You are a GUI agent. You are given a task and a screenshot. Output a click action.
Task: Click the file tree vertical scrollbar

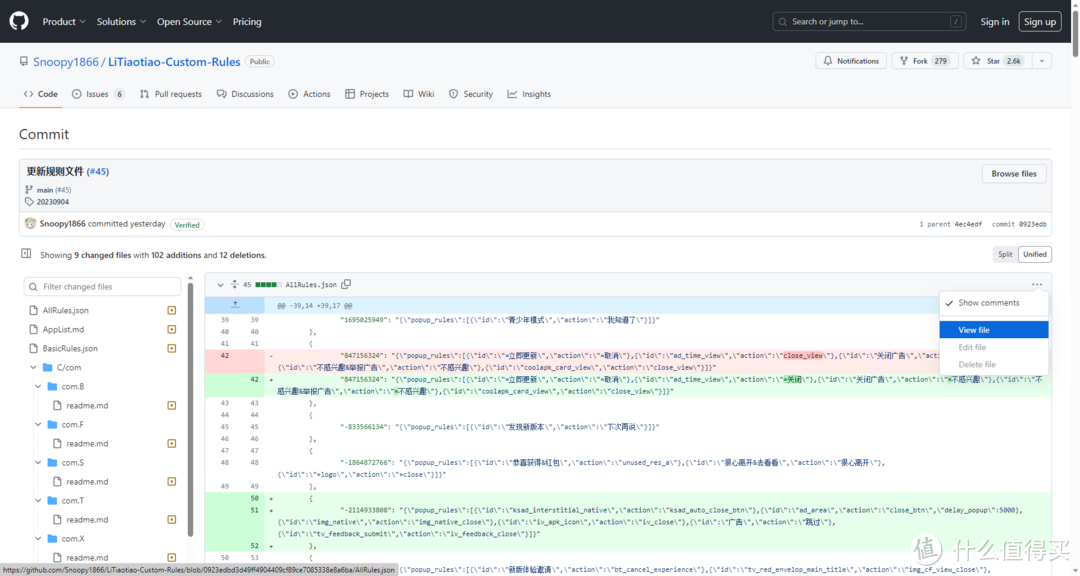190,407
